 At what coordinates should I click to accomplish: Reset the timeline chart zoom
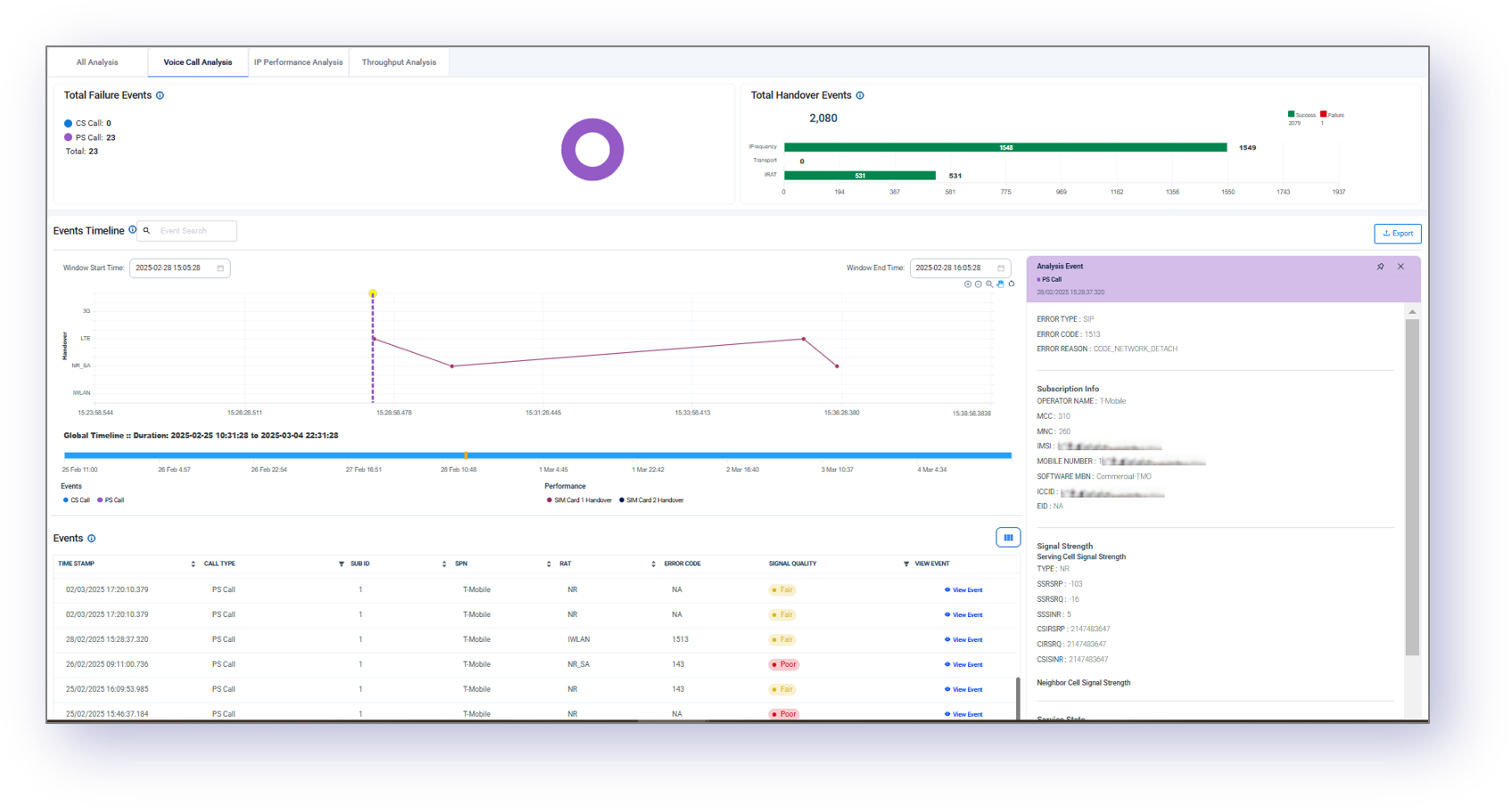tap(1012, 284)
